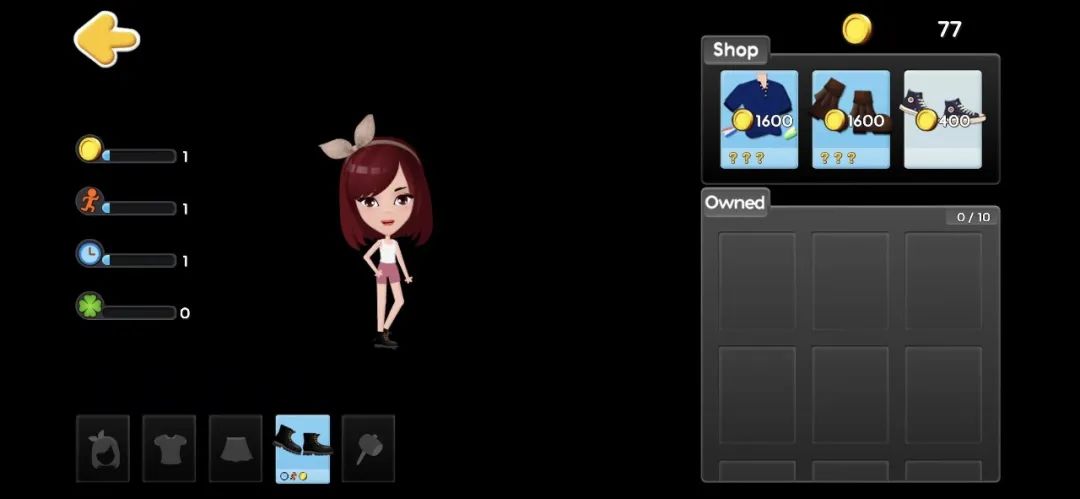The width and height of the screenshot is (1080, 499).
Task: Select the equipped black boots slot
Action: pos(302,448)
